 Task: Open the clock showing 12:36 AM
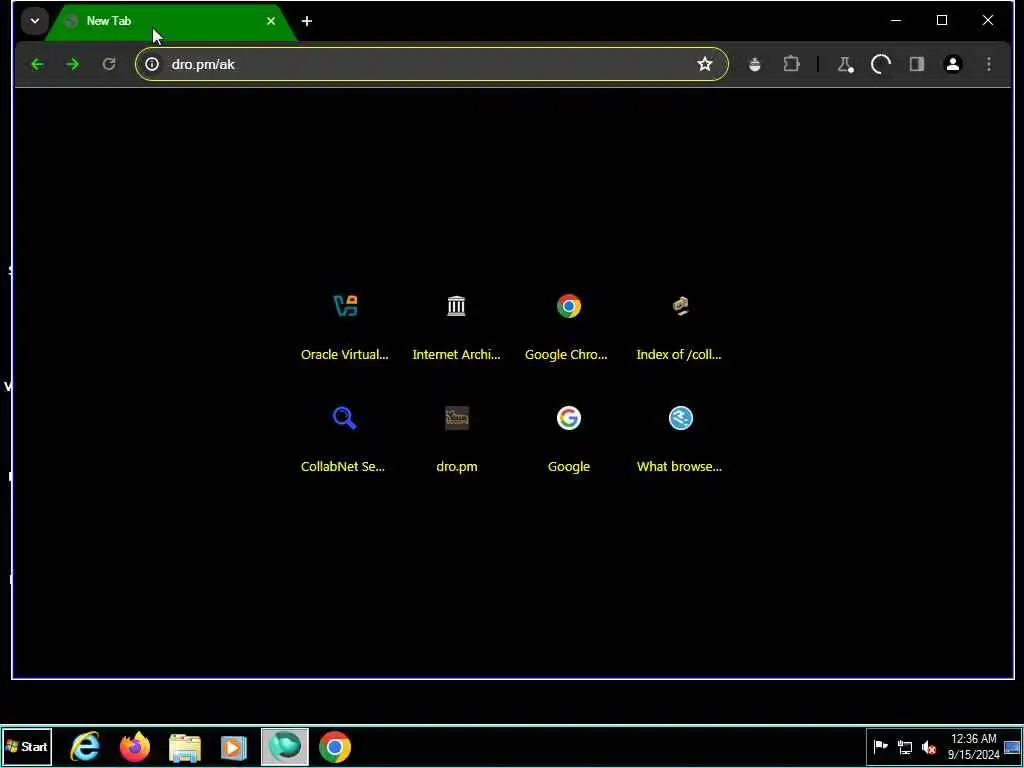point(974,747)
